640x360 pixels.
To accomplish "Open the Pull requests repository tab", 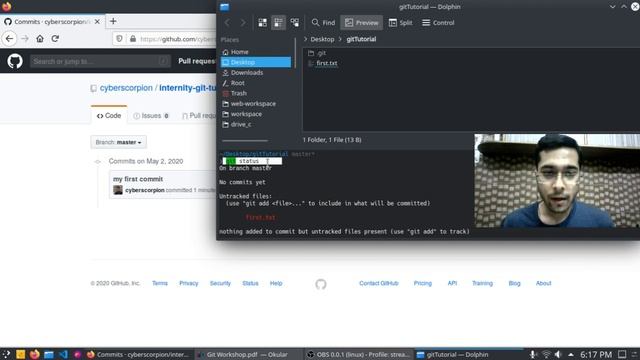I will 198,116.
